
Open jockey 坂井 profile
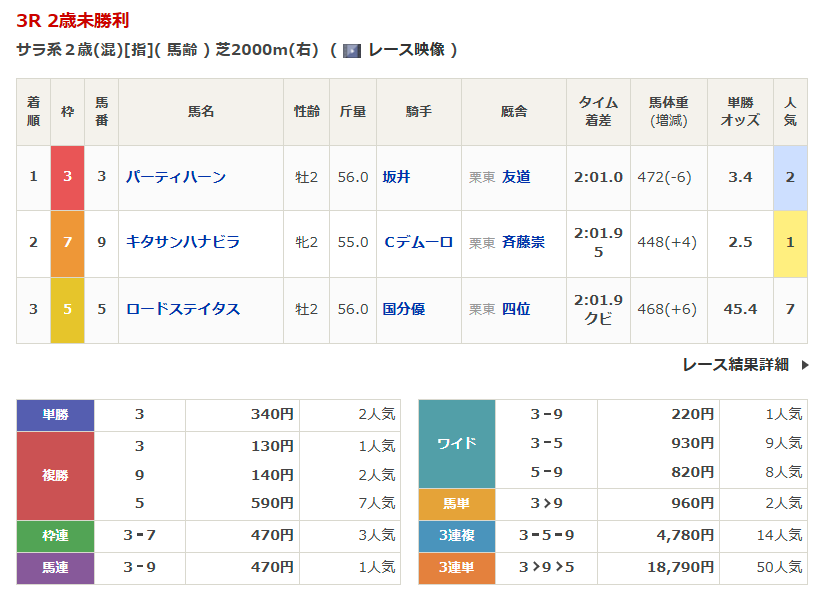click(x=396, y=177)
